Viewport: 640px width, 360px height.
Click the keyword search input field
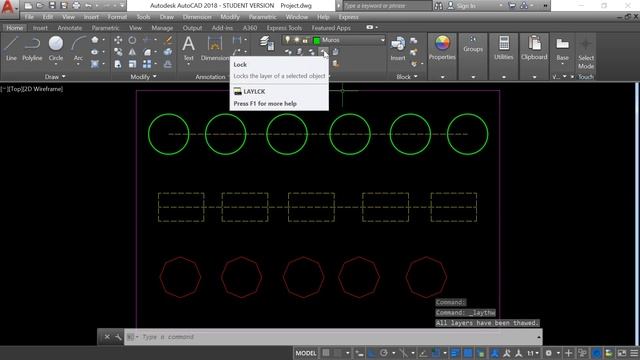tap(387, 6)
